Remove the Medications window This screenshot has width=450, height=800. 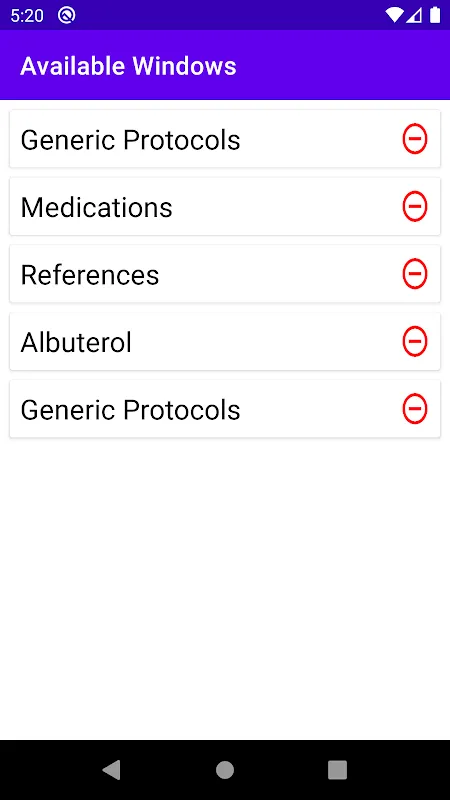coord(414,206)
